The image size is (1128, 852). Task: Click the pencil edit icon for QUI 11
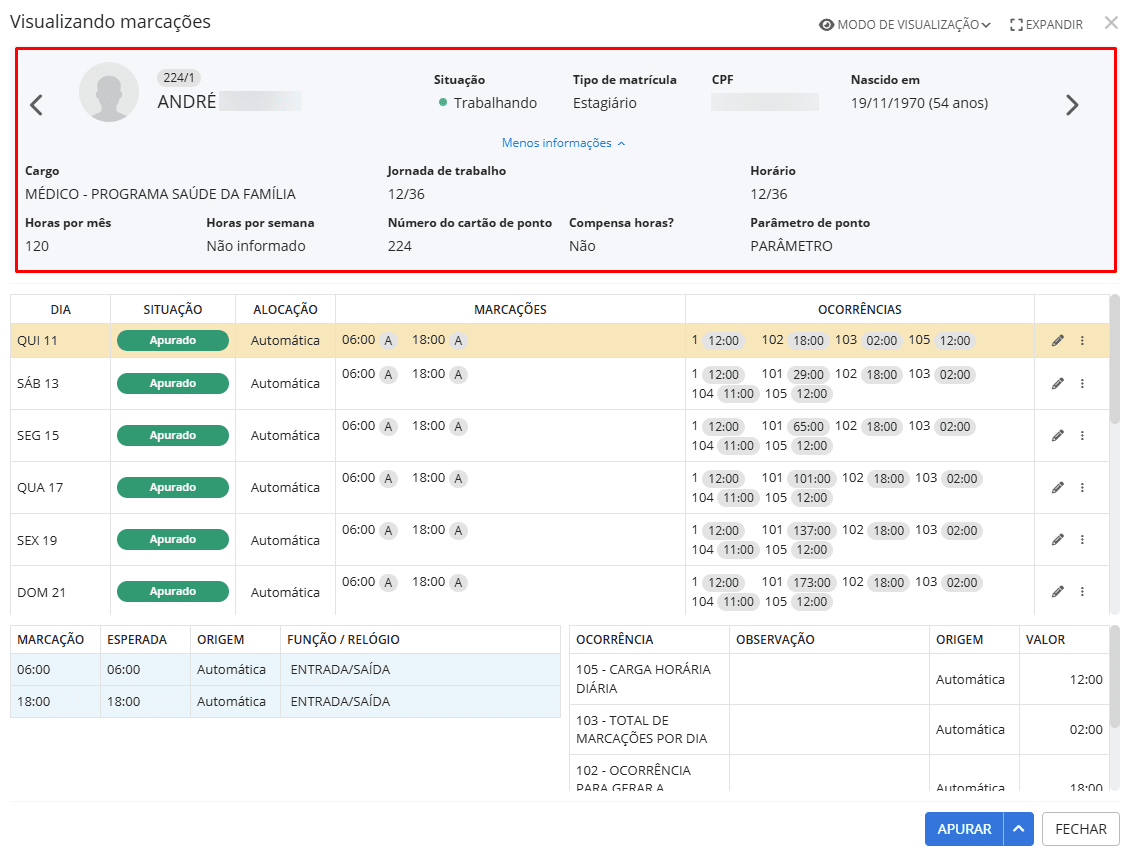point(1058,341)
